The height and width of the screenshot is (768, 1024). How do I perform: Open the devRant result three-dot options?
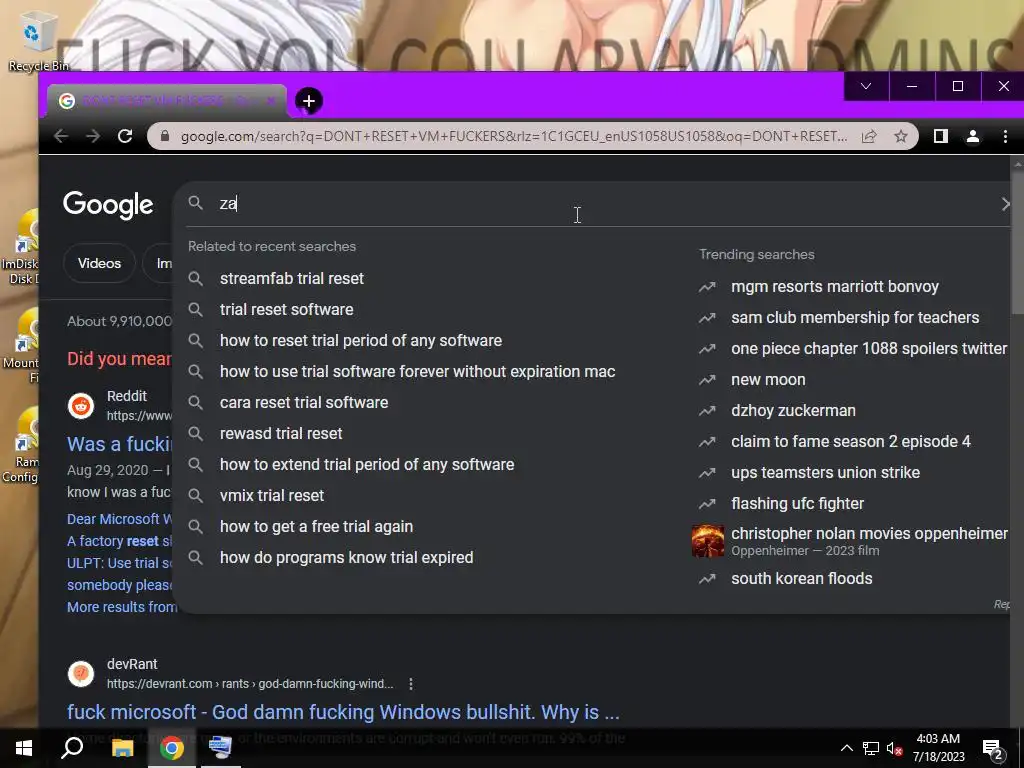tap(411, 684)
